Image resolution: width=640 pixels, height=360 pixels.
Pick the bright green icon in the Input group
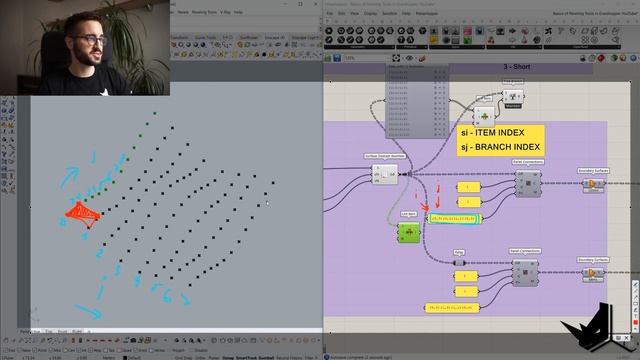[x=467, y=40]
